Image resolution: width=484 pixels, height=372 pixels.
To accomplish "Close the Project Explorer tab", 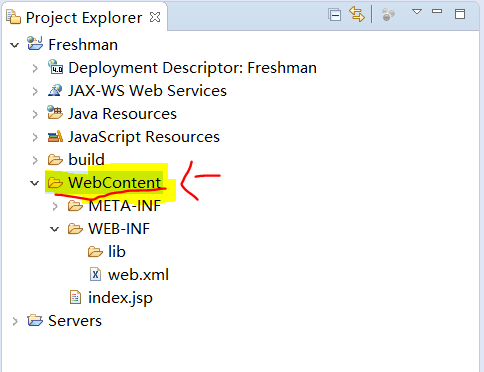I will coord(155,17).
